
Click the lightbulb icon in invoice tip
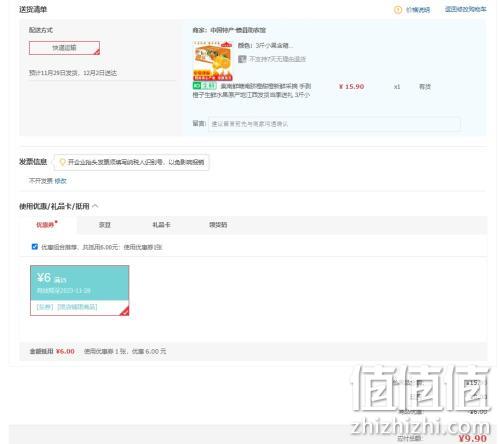pos(62,162)
